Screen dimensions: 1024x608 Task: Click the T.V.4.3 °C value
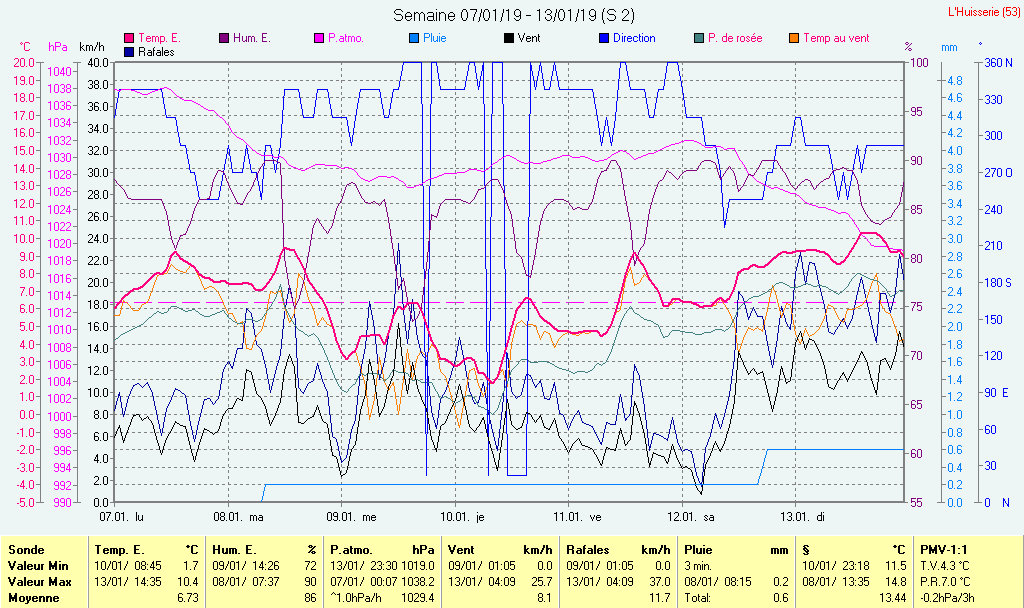coord(945,566)
